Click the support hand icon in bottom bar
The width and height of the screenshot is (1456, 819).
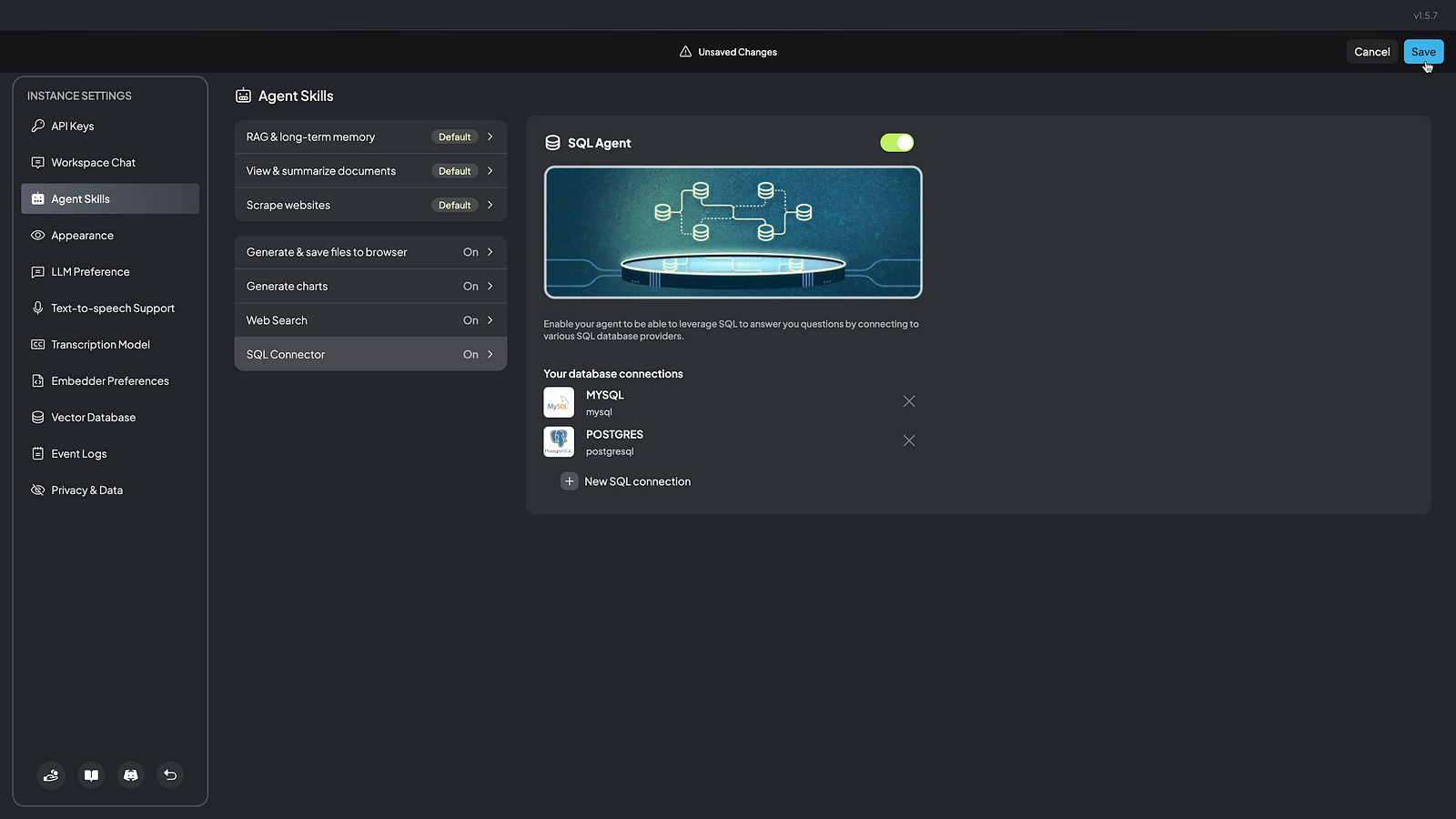pyautogui.click(x=51, y=775)
